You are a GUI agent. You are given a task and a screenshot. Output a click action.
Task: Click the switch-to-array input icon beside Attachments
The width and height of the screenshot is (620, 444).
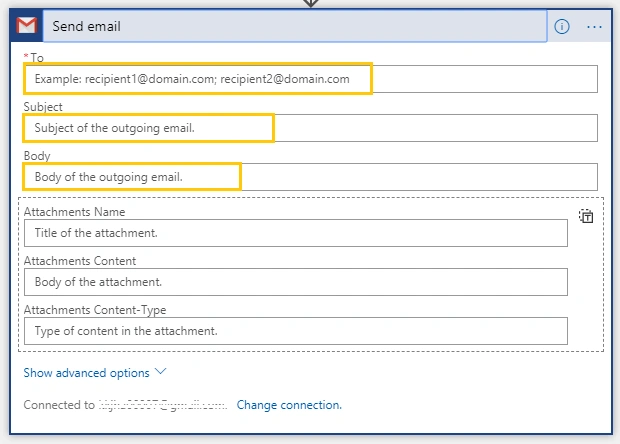(x=586, y=216)
